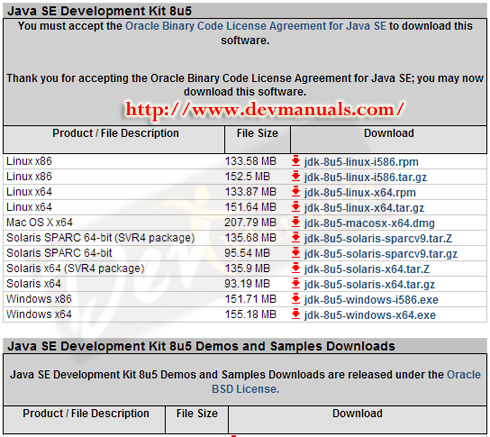Screen dimensions: 490x437
Task: Click download arrow icon for solaris-sparcv9.tar.Z
Action: [296, 238]
